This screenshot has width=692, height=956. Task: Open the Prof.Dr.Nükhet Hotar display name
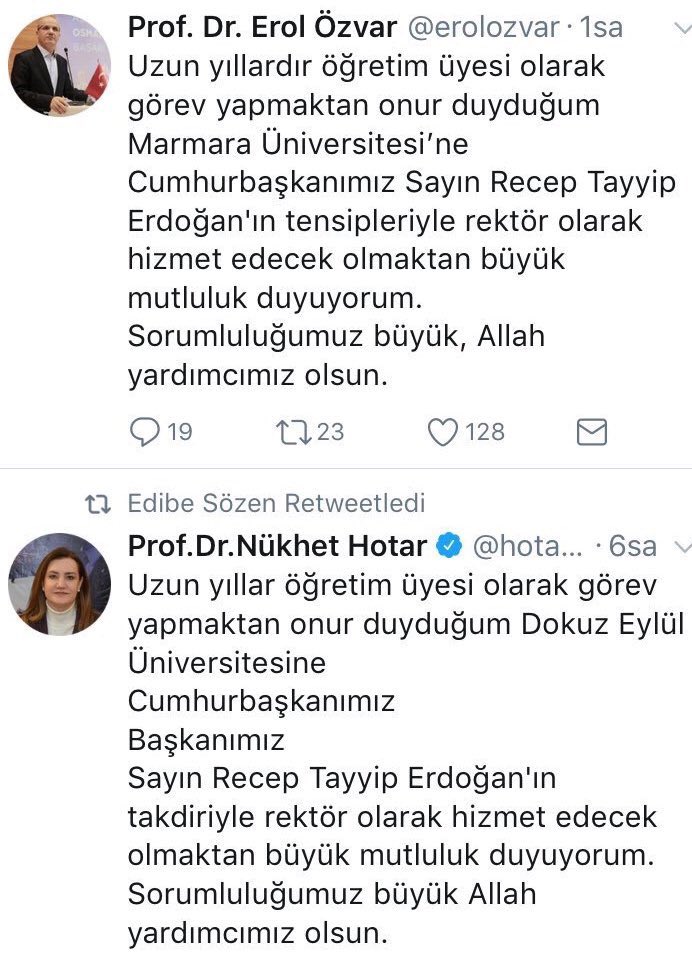[x=278, y=546]
